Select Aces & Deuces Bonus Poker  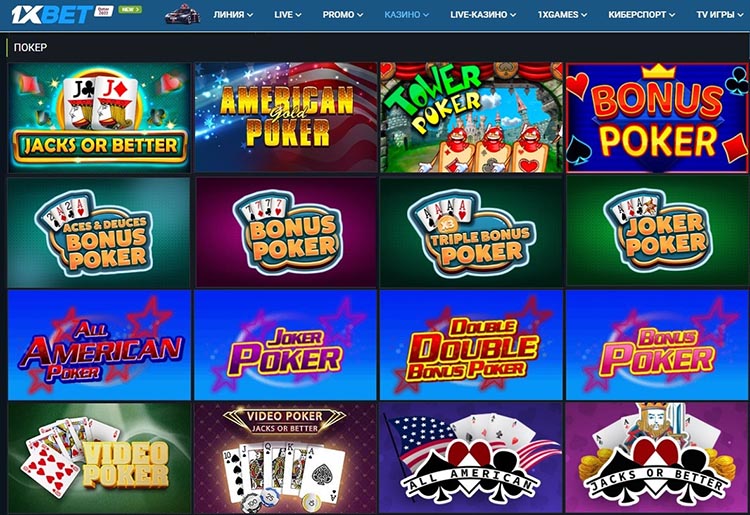coord(99,233)
